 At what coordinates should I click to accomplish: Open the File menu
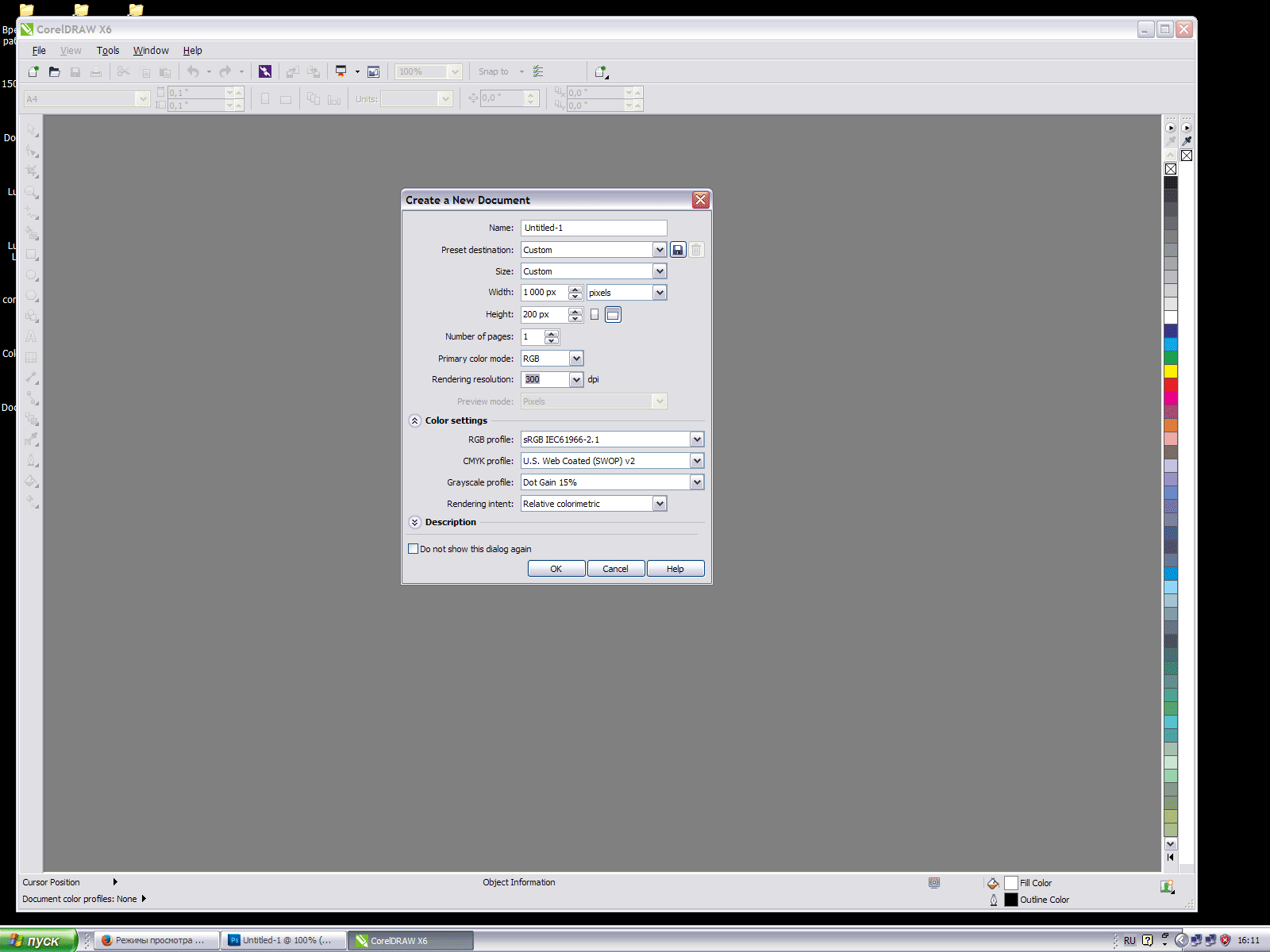(x=39, y=50)
